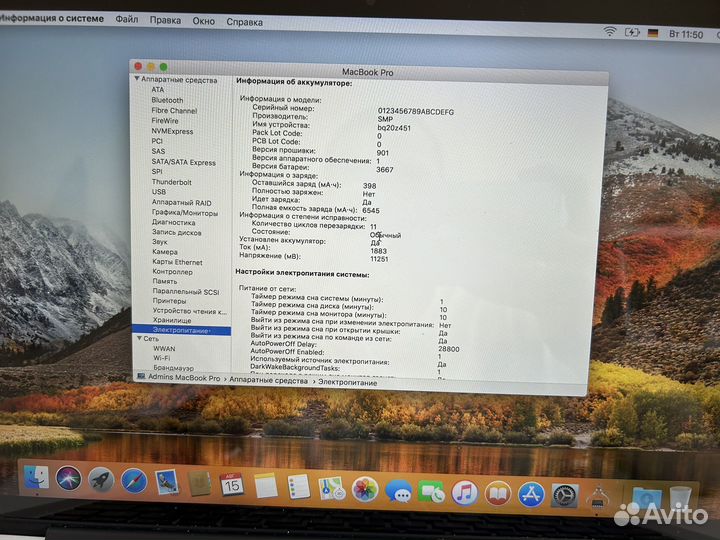
Task: Click full capacity value 6545
Action: 371,210
